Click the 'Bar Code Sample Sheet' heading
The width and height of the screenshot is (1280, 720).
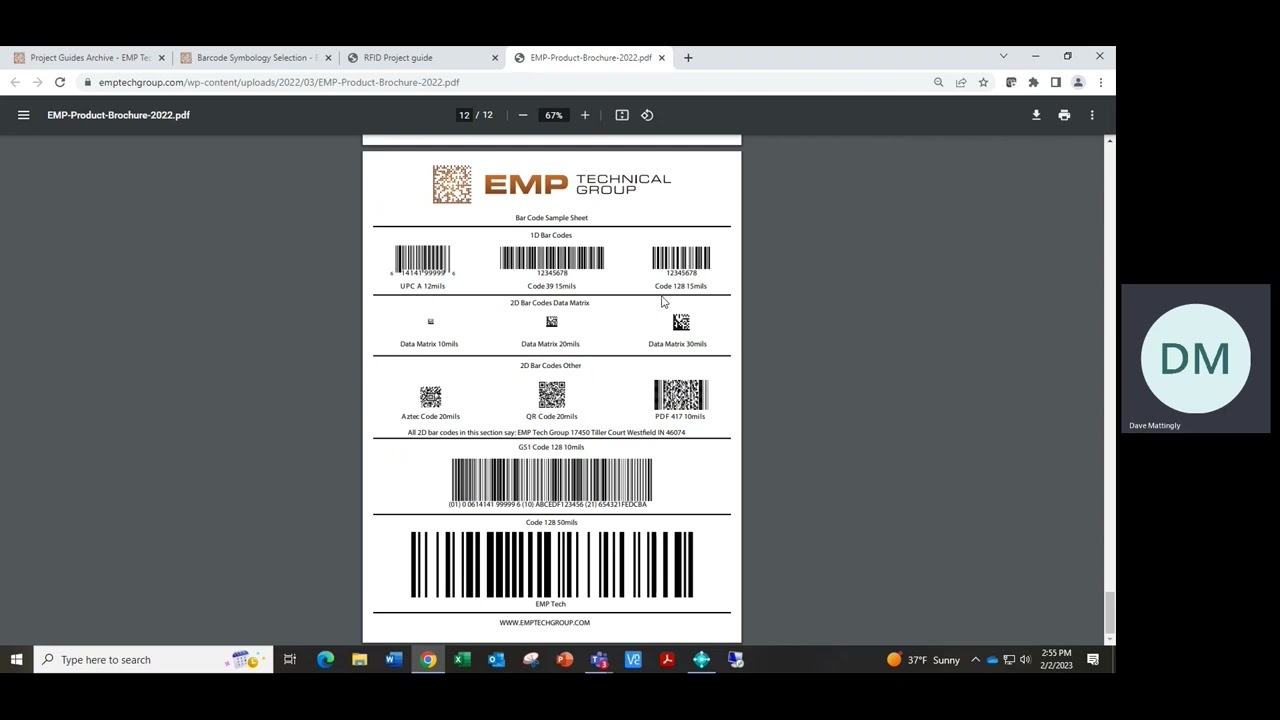point(552,218)
